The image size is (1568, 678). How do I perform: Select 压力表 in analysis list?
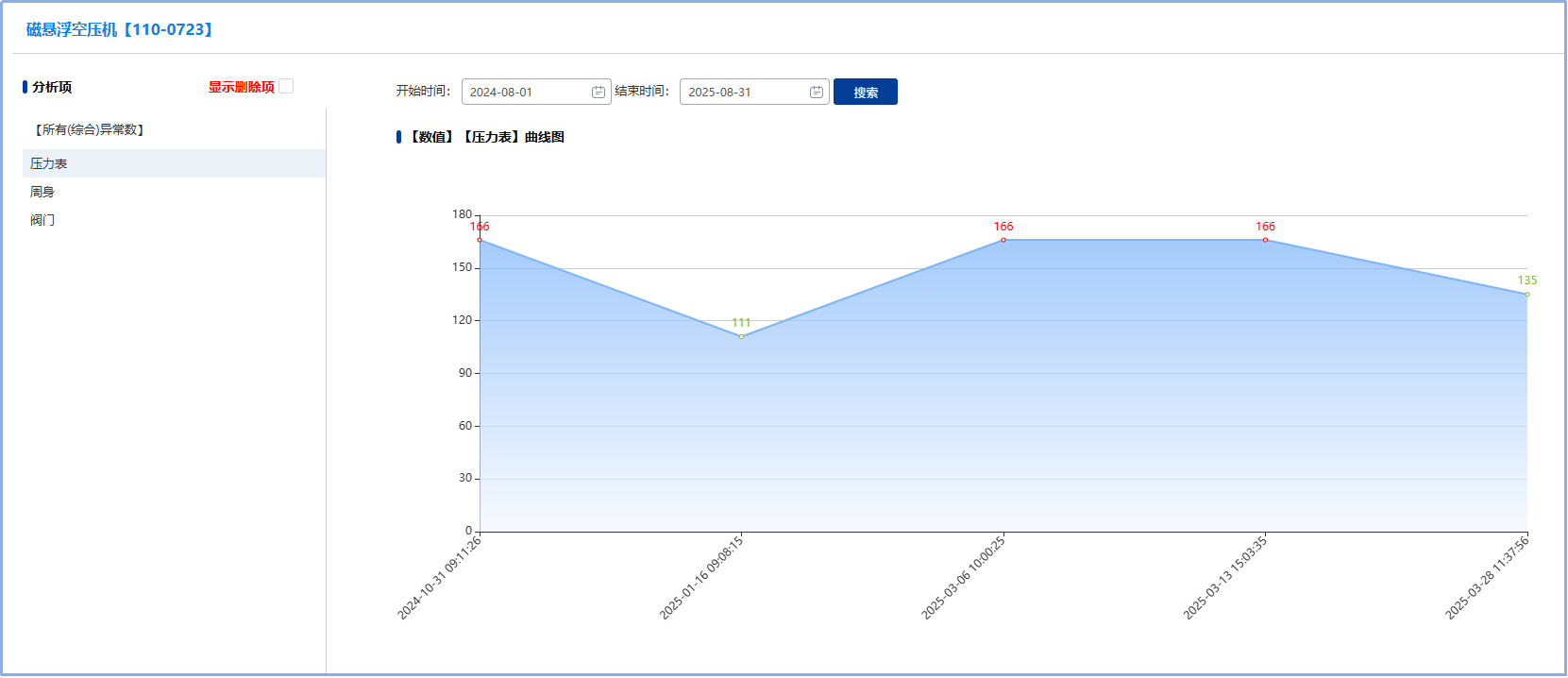pyautogui.click(x=49, y=163)
